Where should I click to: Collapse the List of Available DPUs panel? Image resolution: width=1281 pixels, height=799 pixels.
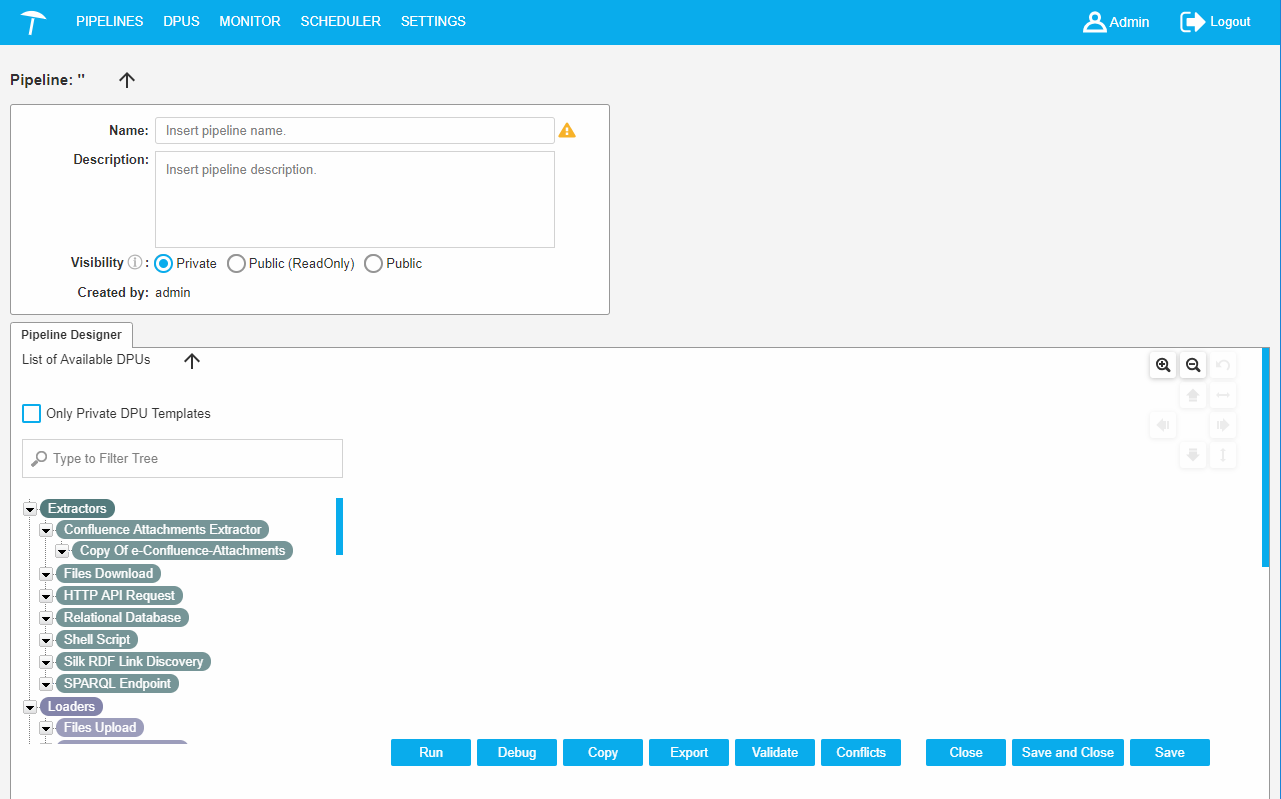pyautogui.click(x=192, y=361)
